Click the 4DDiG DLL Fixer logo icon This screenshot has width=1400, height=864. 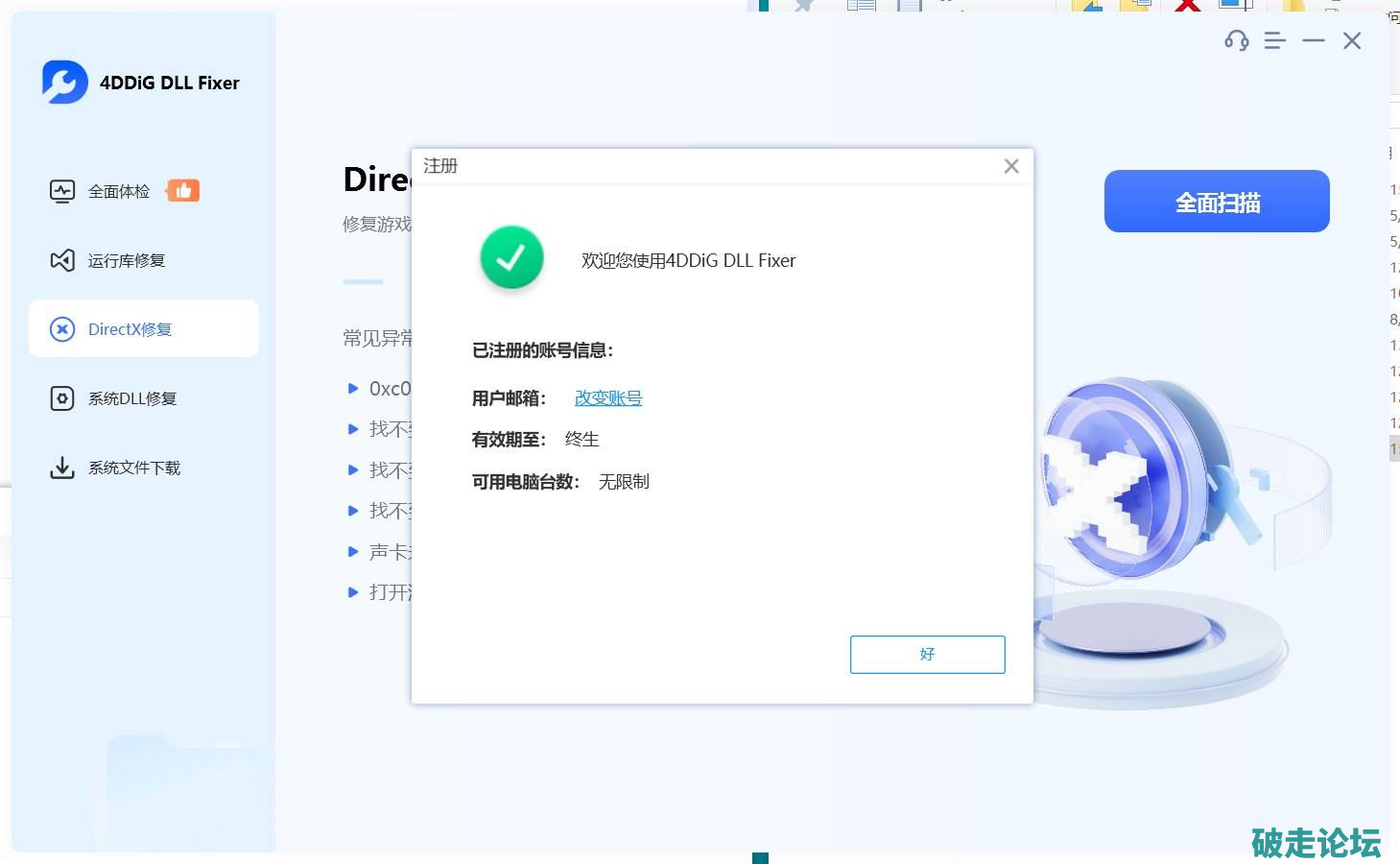tap(64, 83)
